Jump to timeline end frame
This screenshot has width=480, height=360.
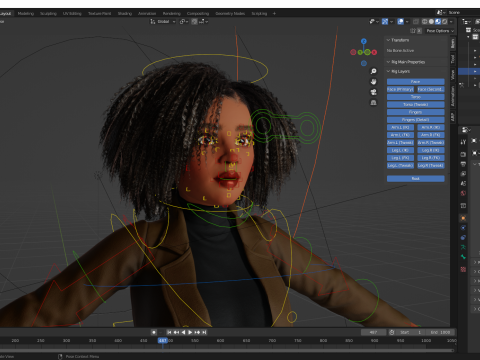pyautogui.click(x=204, y=332)
